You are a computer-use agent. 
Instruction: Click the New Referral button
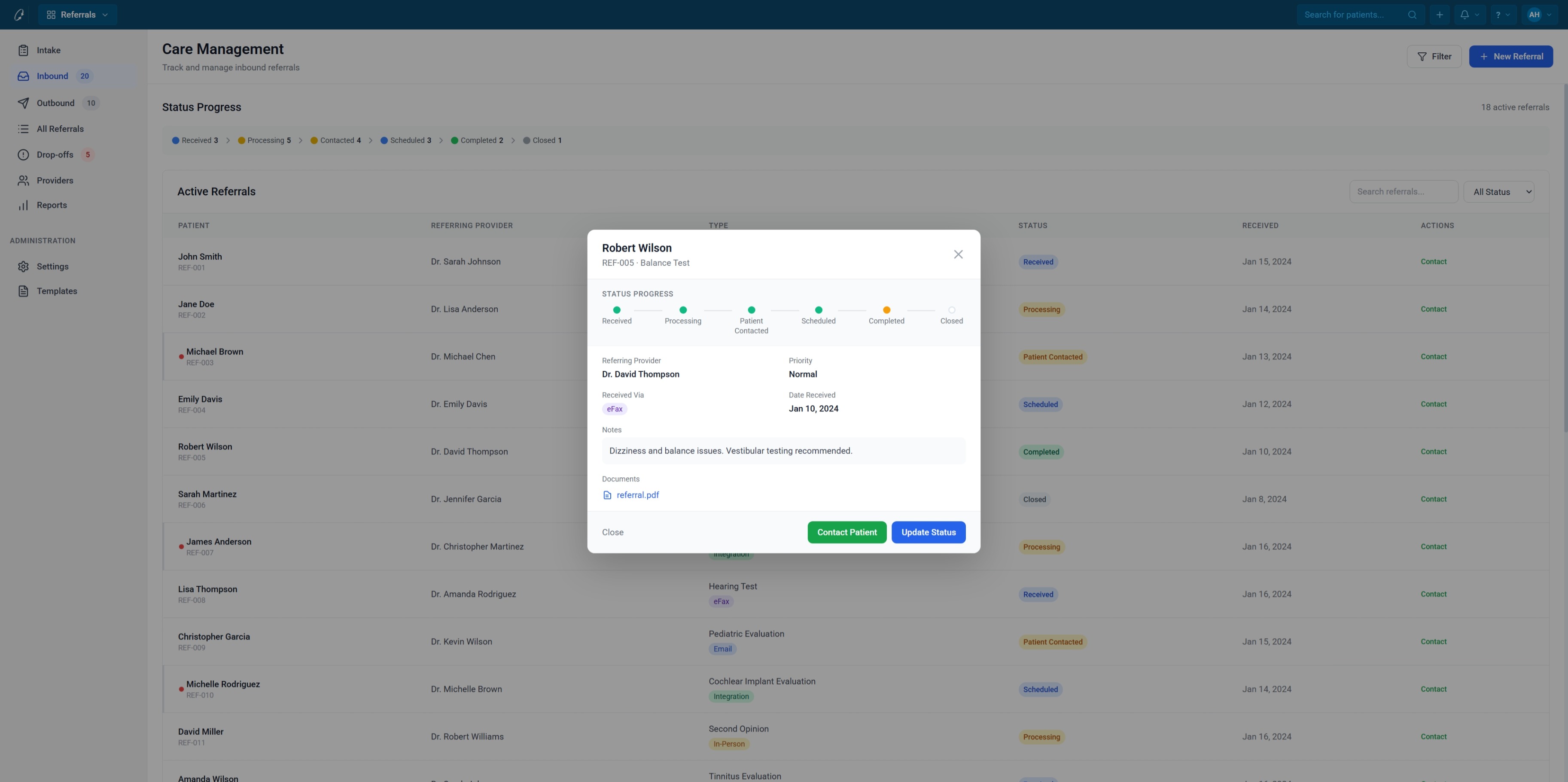[1511, 57]
